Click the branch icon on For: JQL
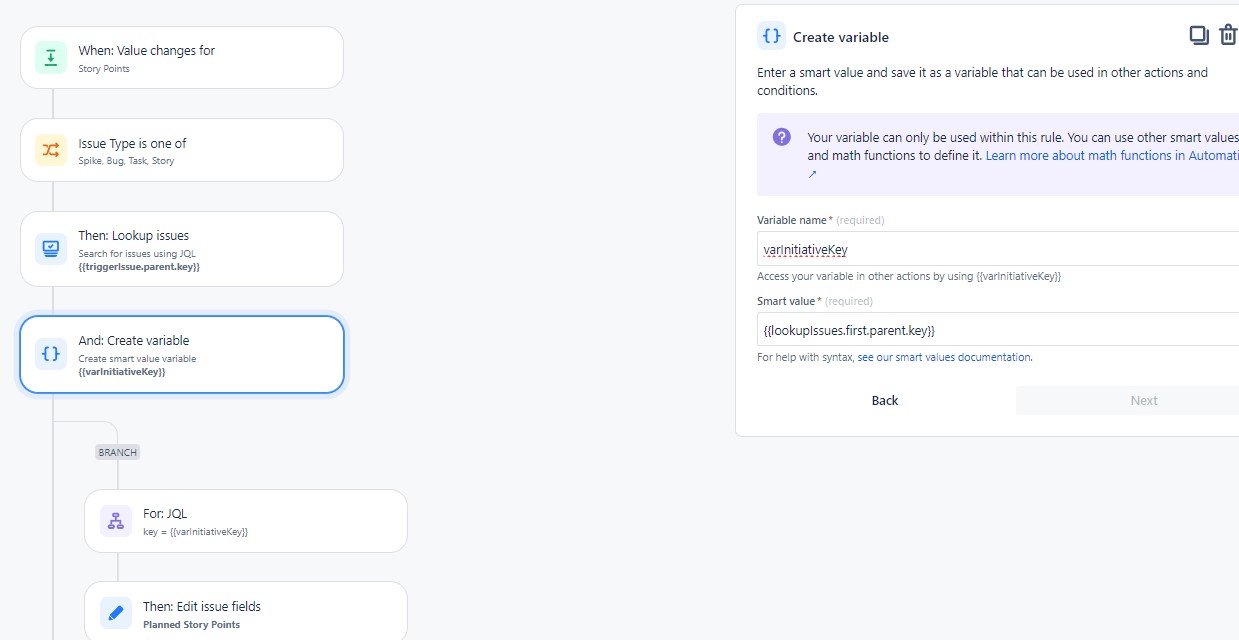Image resolution: width=1239 pixels, height=640 pixels. (x=115, y=521)
